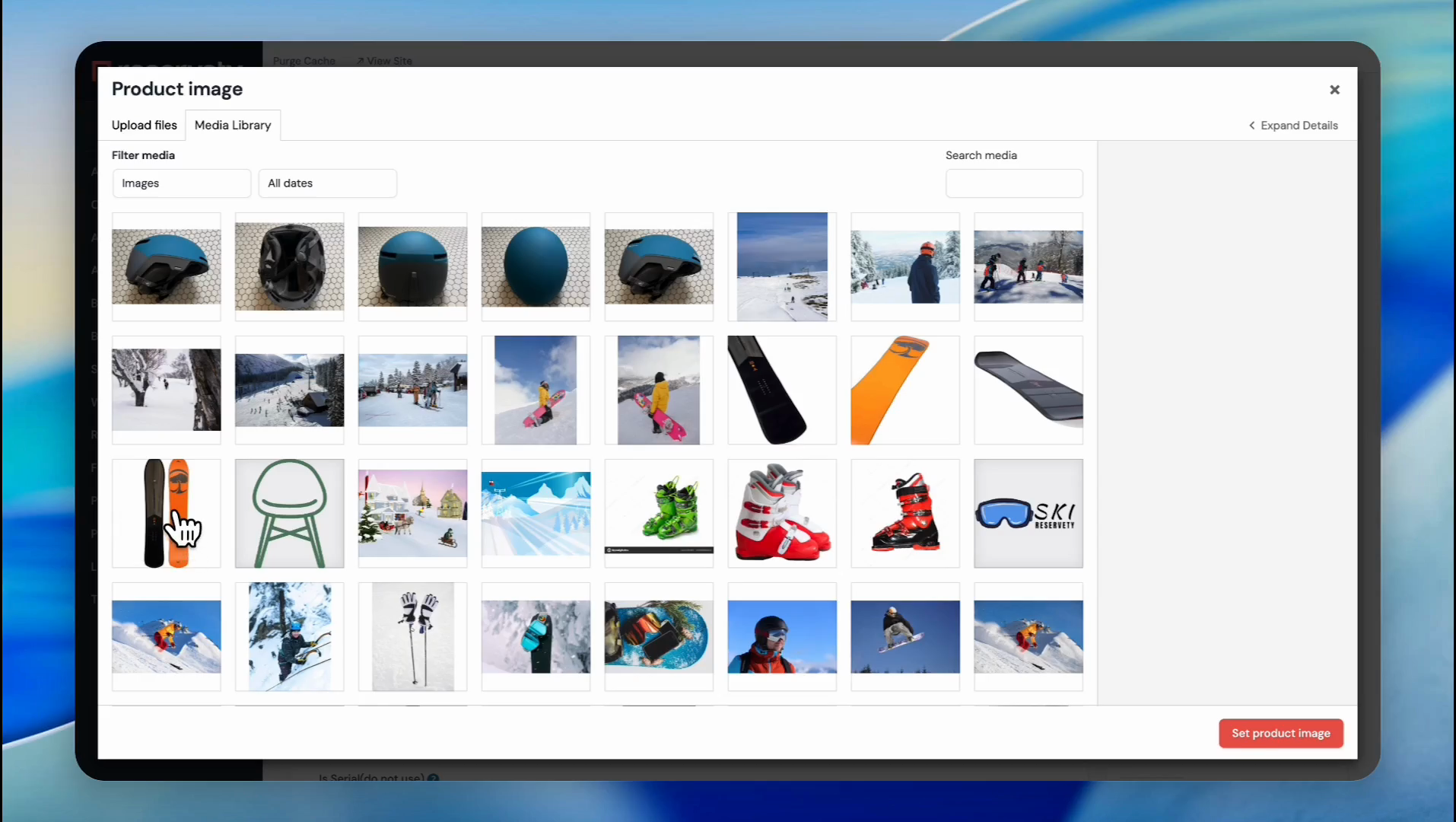
Task: Open the All dates filter dropdown
Action: point(327,183)
